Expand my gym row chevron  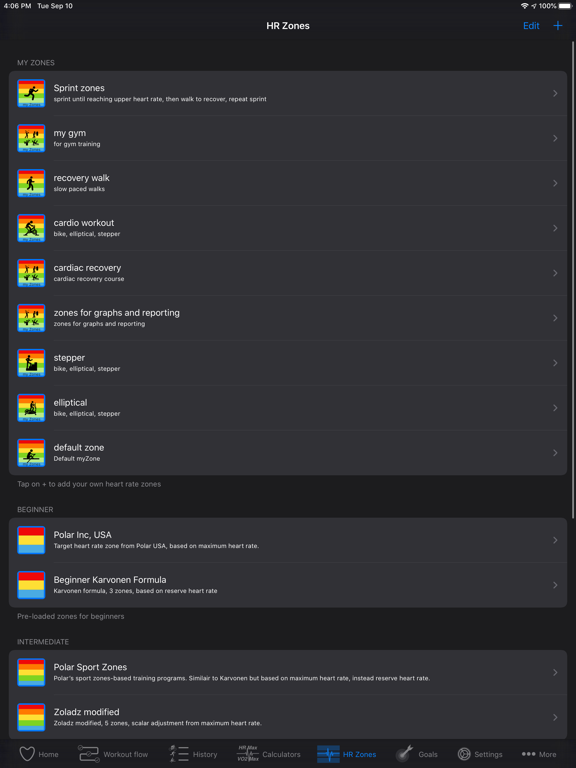555,138
